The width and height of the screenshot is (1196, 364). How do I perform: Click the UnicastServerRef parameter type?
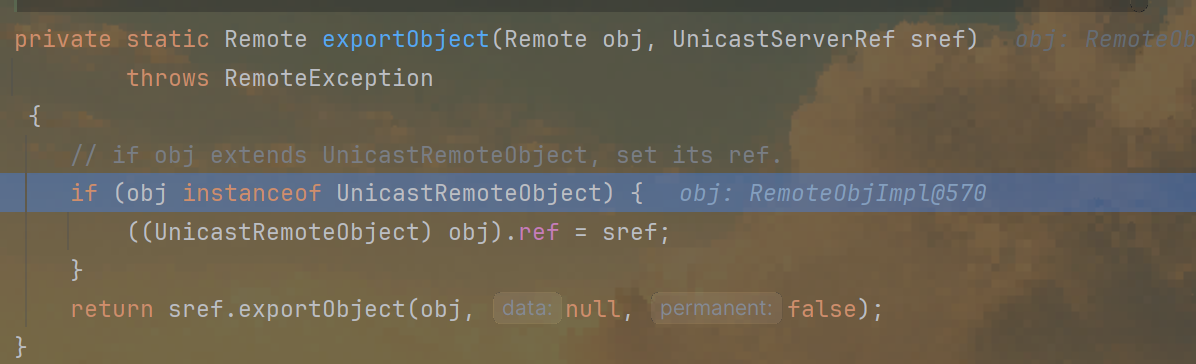784,40
